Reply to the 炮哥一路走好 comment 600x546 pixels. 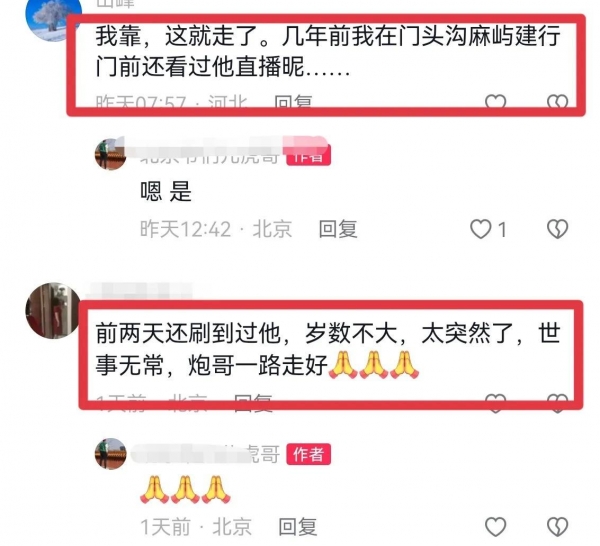tap(253, 403)
